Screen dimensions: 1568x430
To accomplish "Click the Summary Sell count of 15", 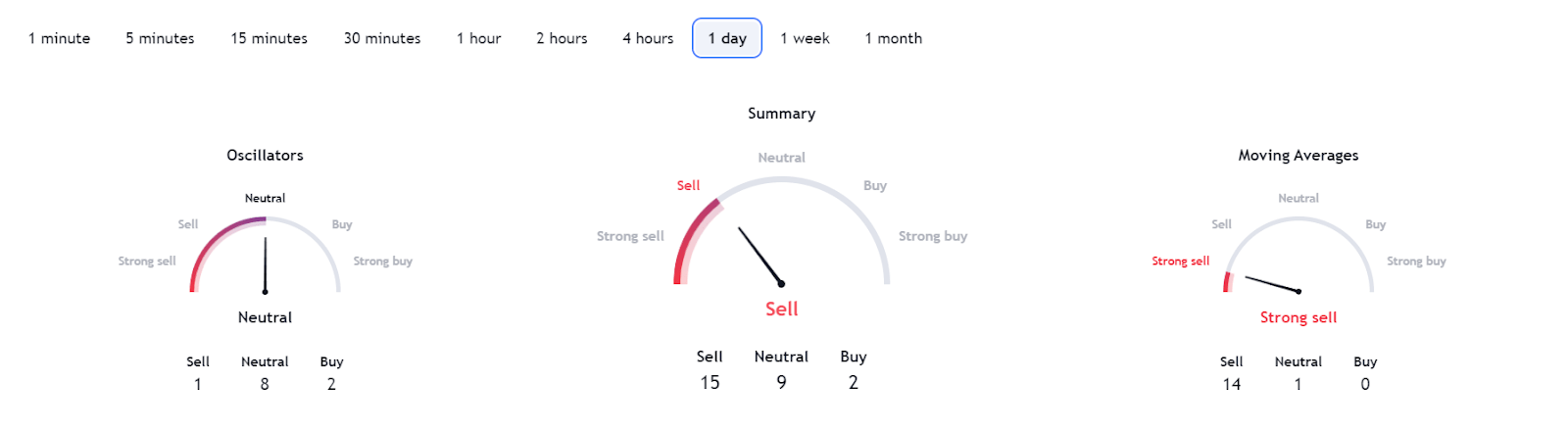I will [x=710, y=383].
